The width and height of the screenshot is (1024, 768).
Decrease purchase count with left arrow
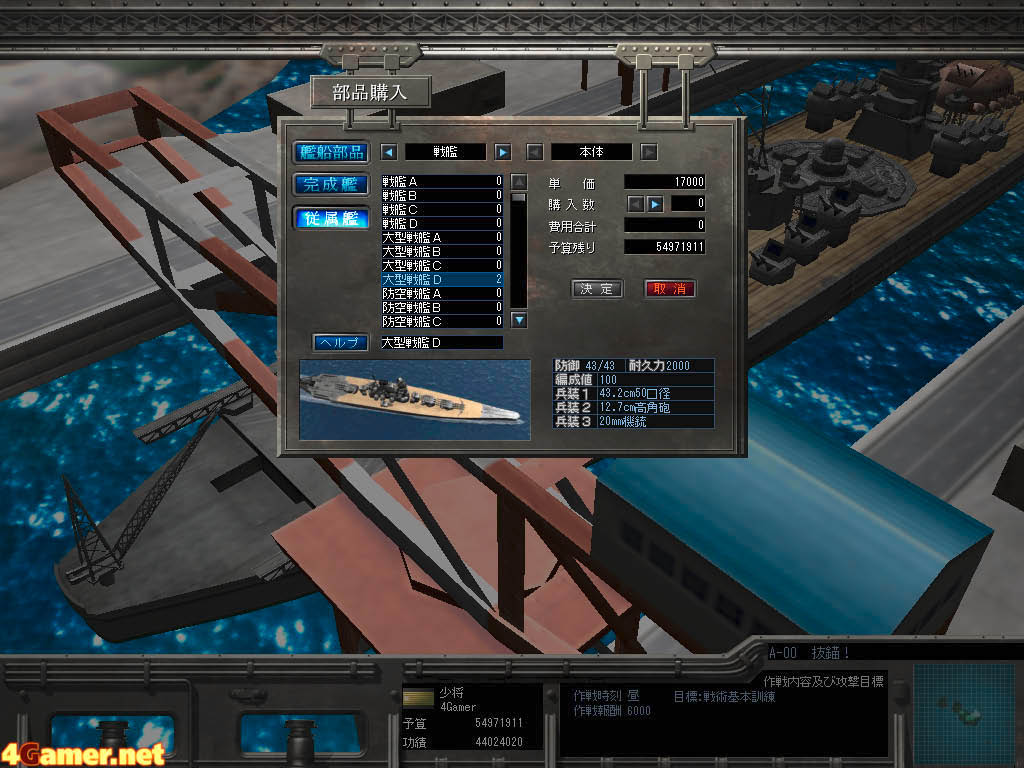(x=635, y=204)
